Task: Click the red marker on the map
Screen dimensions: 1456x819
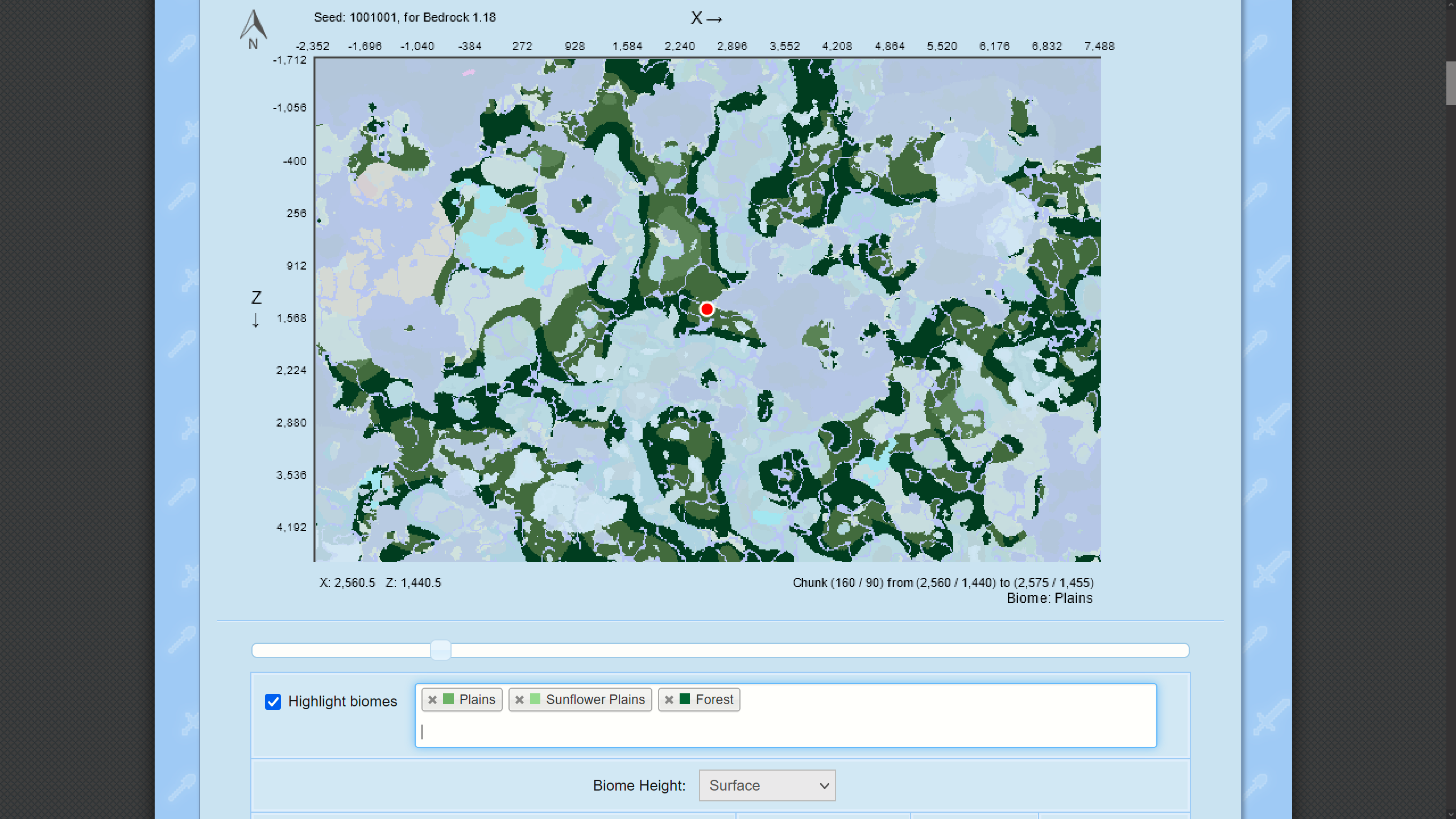Action: click(706, 309)
